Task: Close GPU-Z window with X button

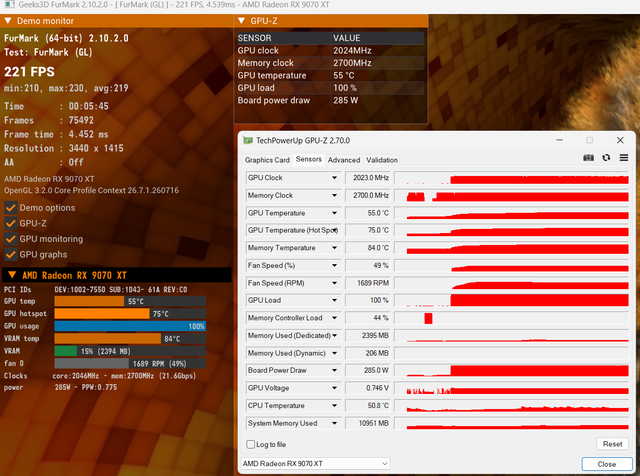Action: 620,140
